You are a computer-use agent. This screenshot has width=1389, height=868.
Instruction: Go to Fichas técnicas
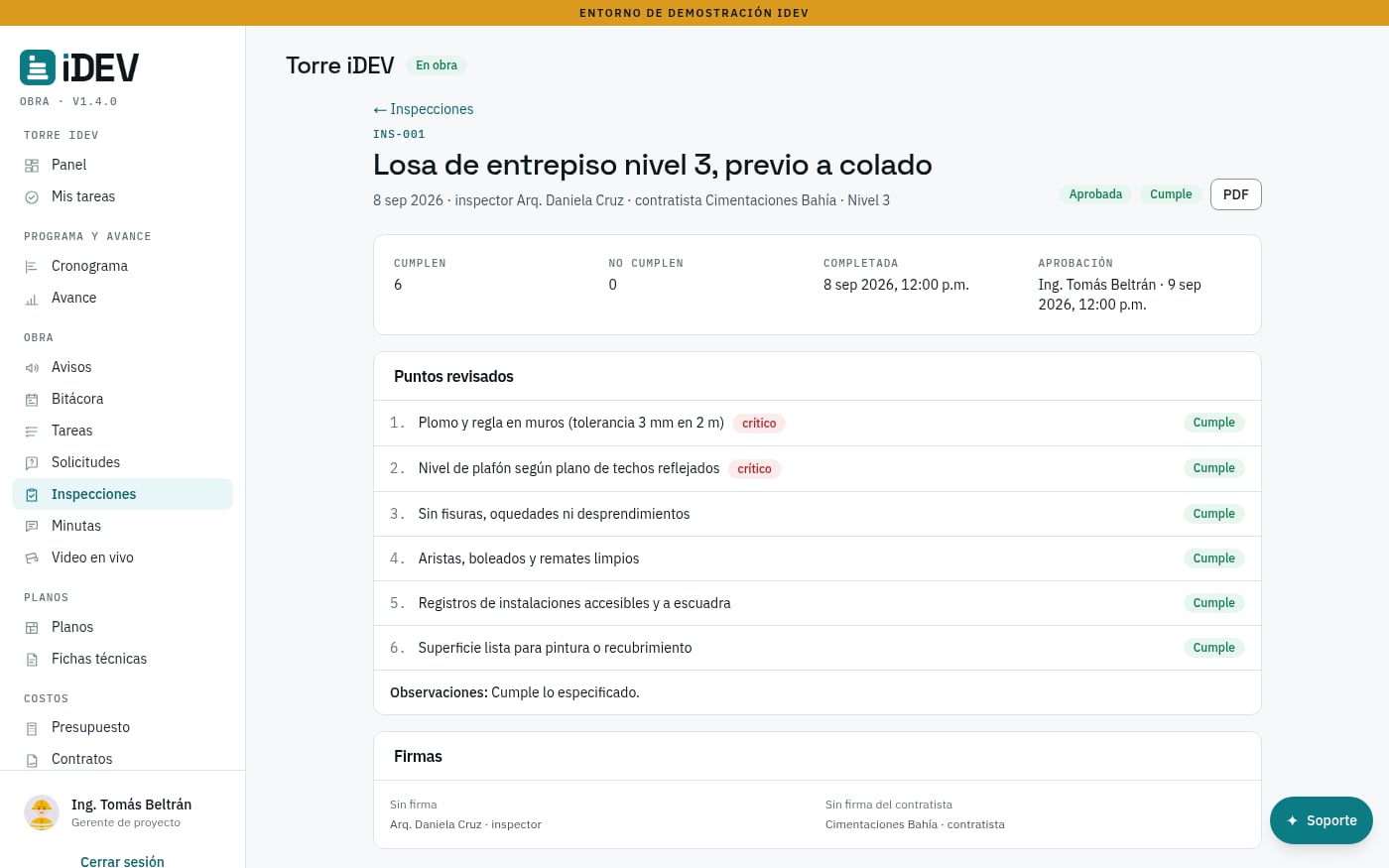(122, 659)
